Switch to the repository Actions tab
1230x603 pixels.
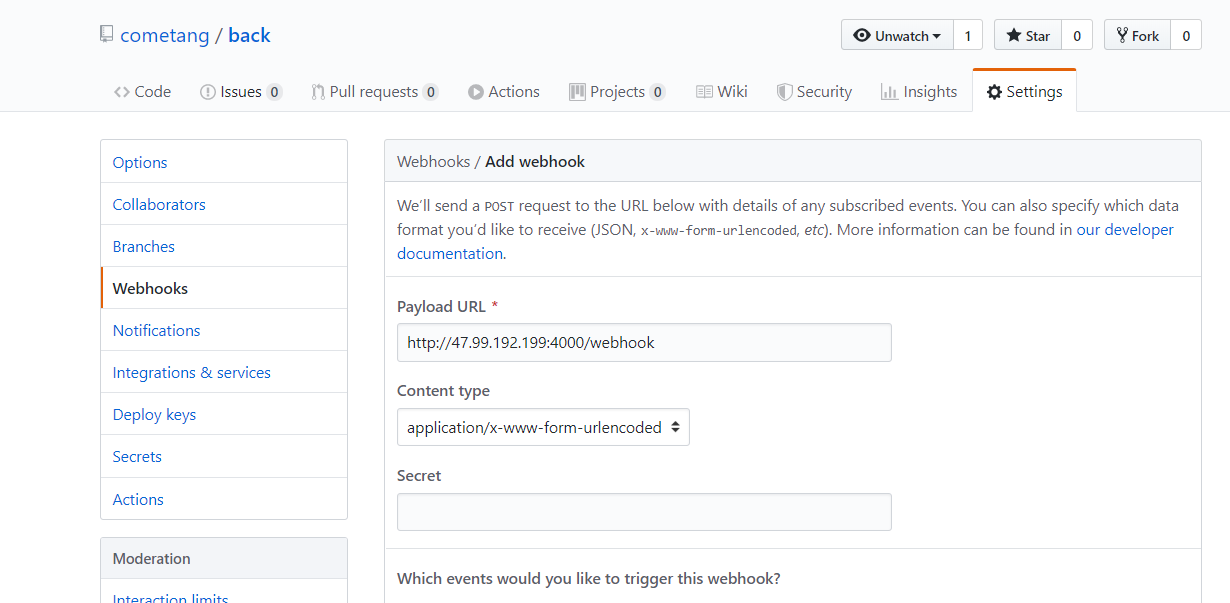pos(504,91)
